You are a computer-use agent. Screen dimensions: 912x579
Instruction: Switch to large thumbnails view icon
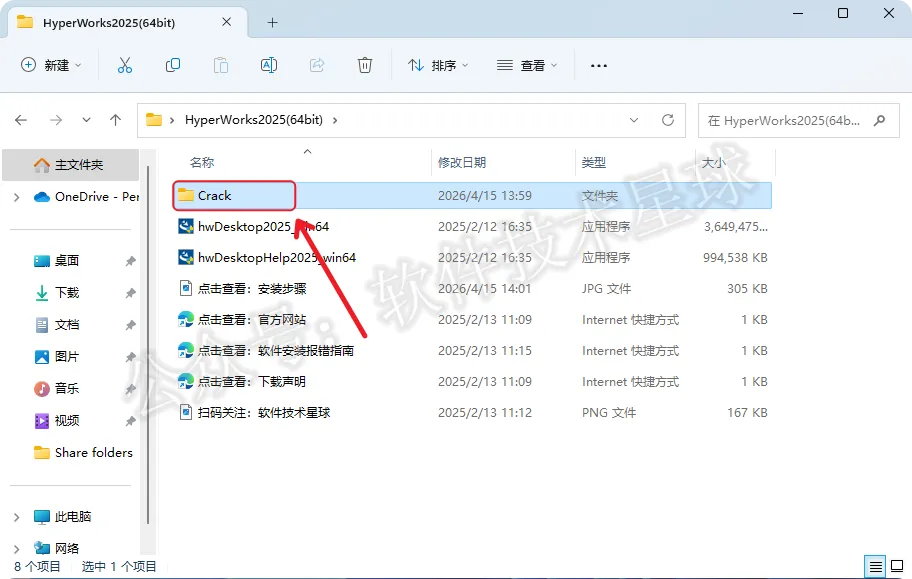[x=897, y=566]
